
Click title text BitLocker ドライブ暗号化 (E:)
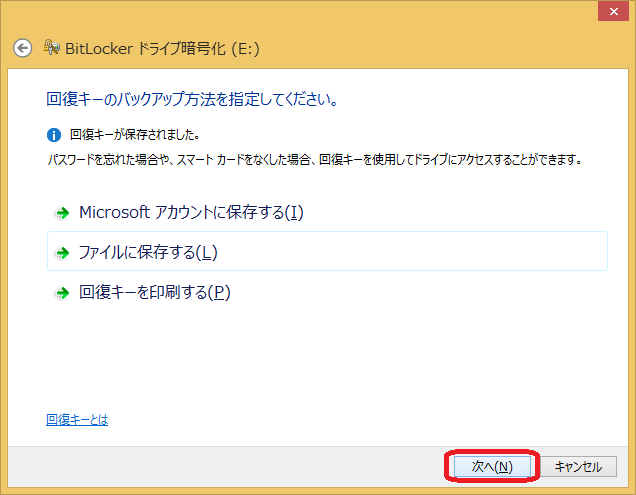pyautogui.click(x=162, y=49)
